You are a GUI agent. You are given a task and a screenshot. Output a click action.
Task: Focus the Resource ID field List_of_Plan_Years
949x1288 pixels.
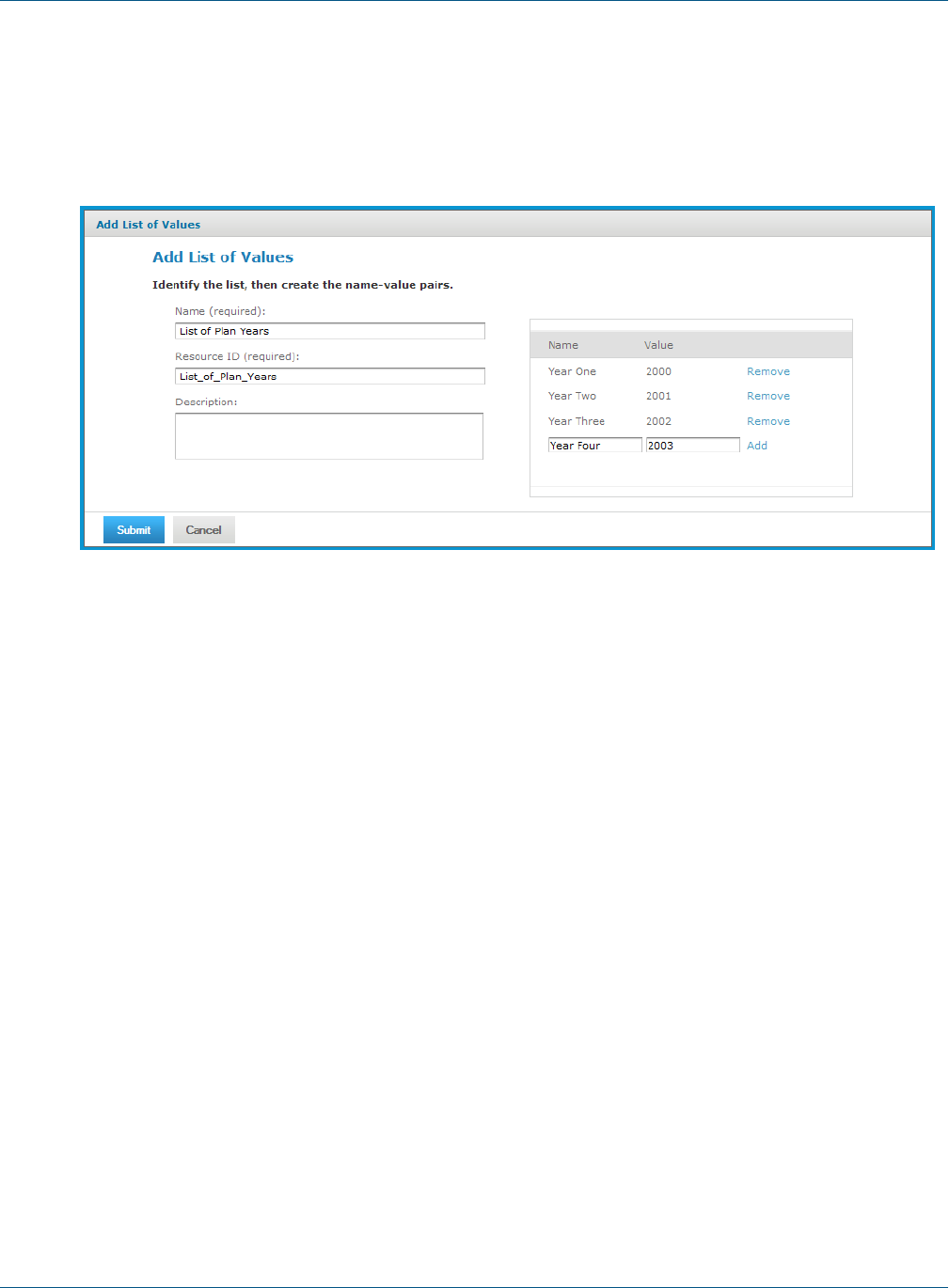tap(330, 376)
